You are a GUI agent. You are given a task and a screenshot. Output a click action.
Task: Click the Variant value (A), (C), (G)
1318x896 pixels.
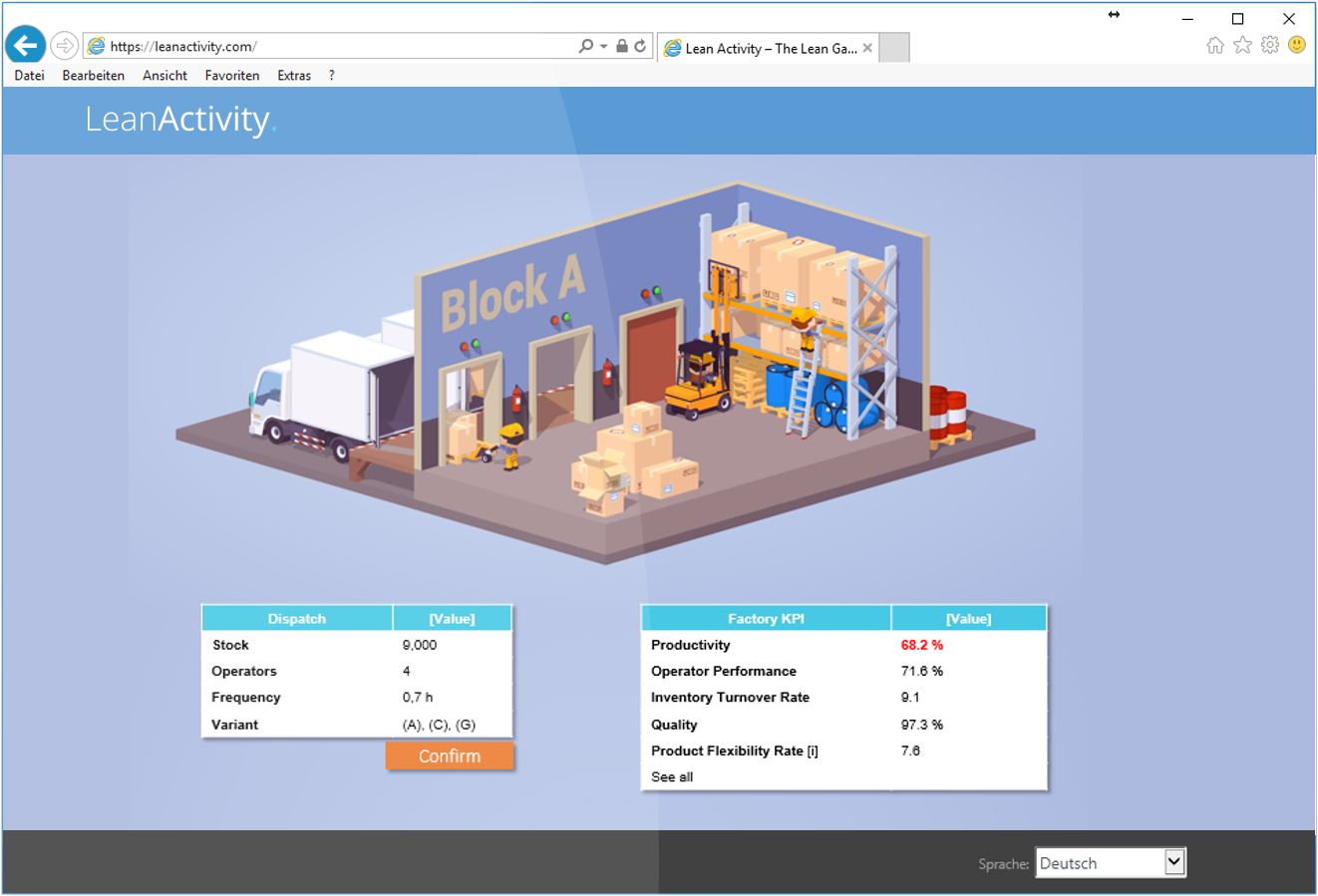click(x=439, y=725)
